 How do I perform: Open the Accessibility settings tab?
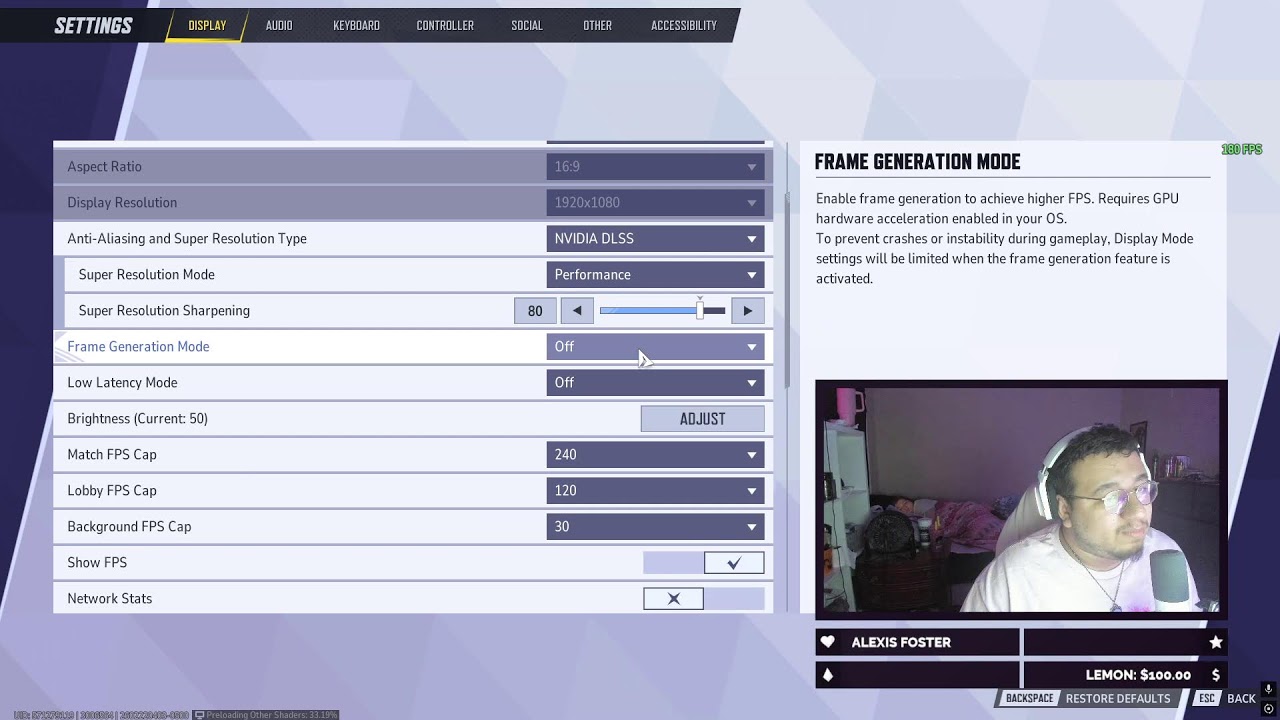pyautogui.click(x=684, y=25)
